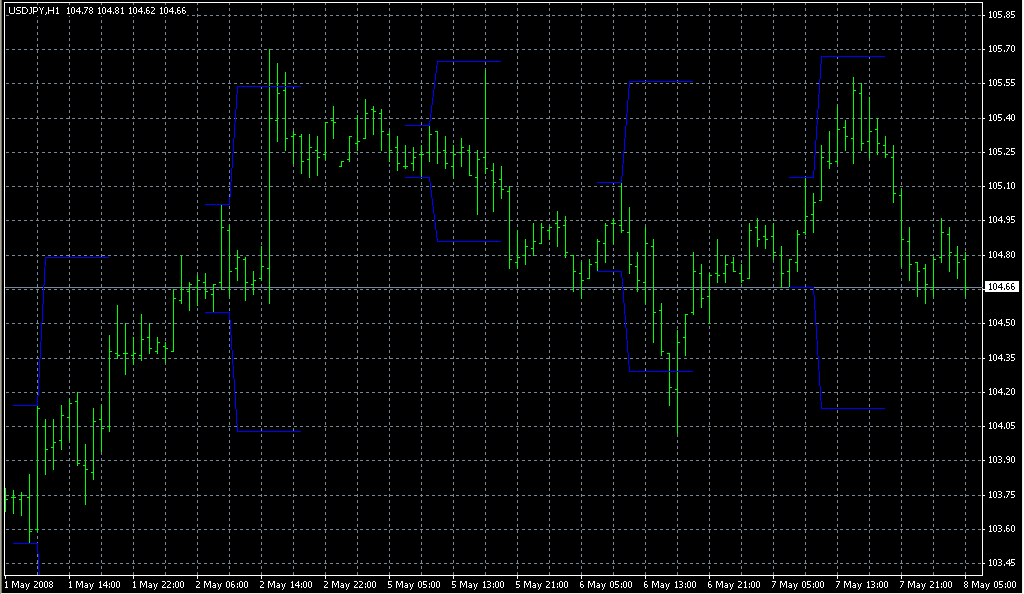Select the current price label 104.66
This screenshot has height=594, width=1024.
tap(1001, 287)
